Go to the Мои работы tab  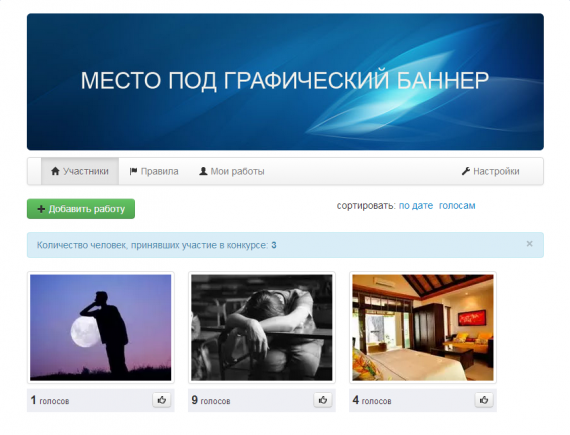[x=232, y=171]
